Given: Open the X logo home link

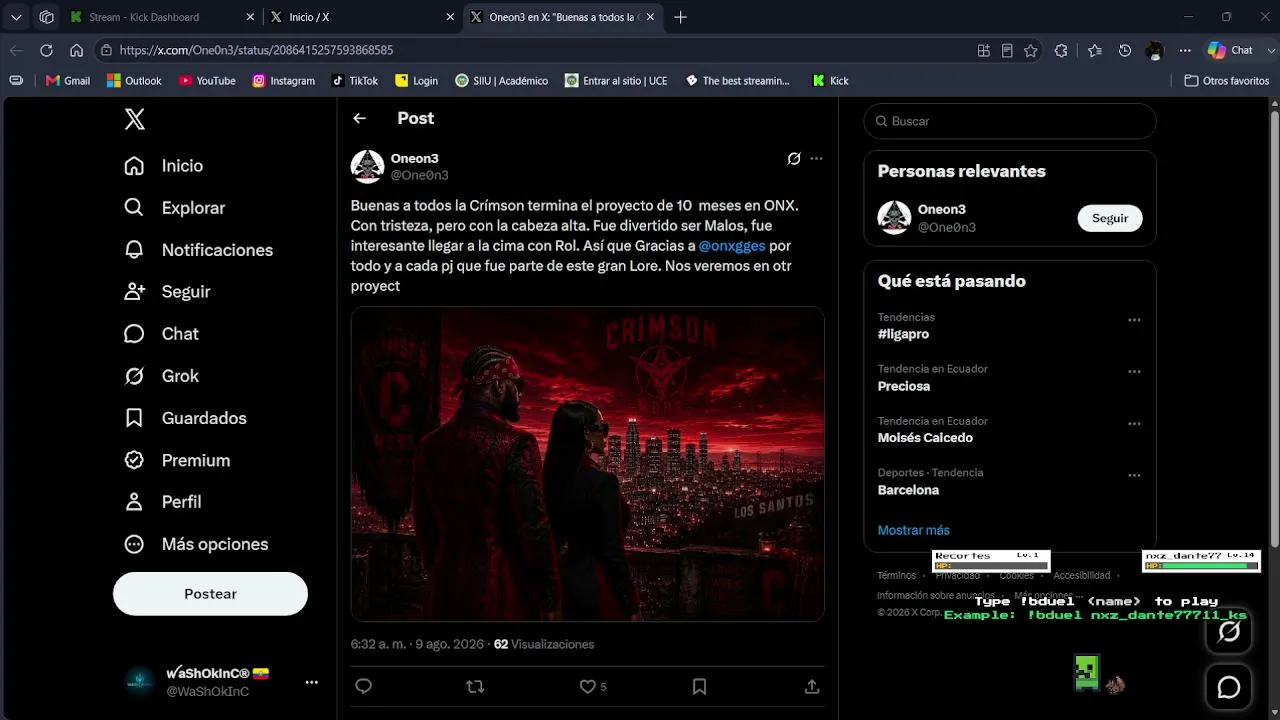Looking at the screenshot, I should pyautogui.click(x=135, y=120).
